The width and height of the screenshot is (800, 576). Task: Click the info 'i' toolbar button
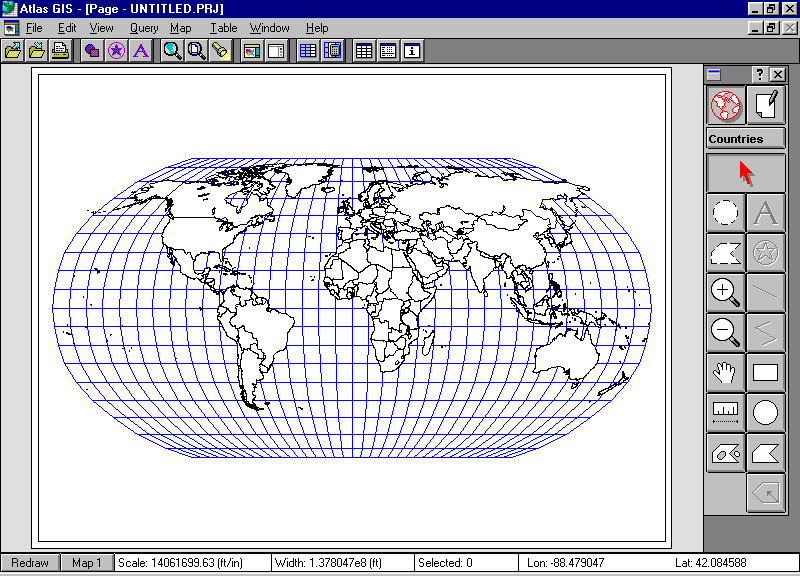[x=412, y=50]
